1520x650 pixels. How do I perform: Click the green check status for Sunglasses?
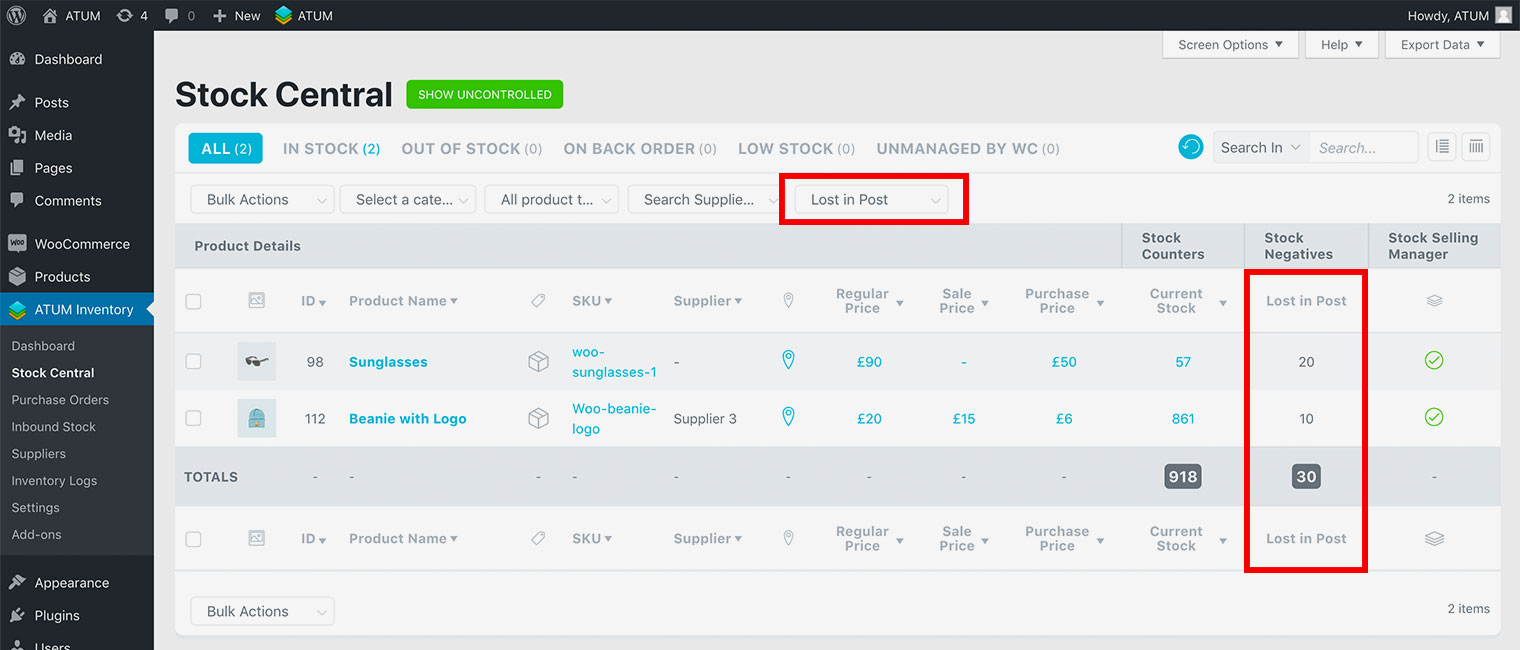(1434, 361)
